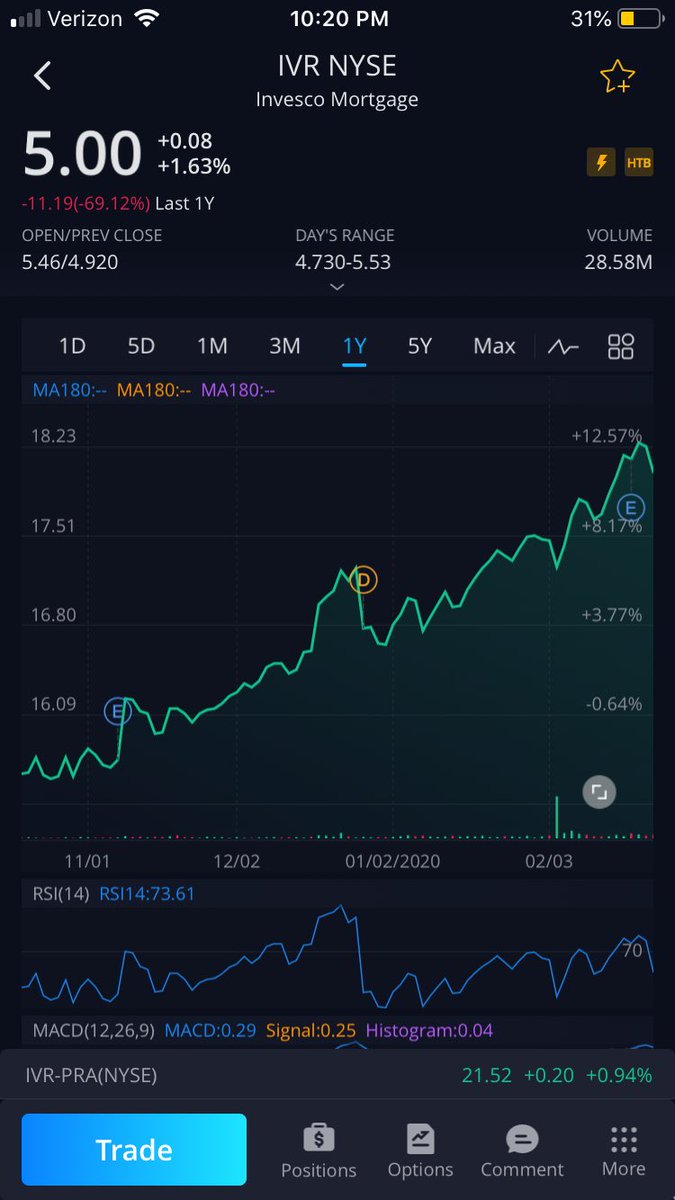The image size is (675, 1200).
Task: Click the purple MA180 indicator label
Action: (238, 390)
